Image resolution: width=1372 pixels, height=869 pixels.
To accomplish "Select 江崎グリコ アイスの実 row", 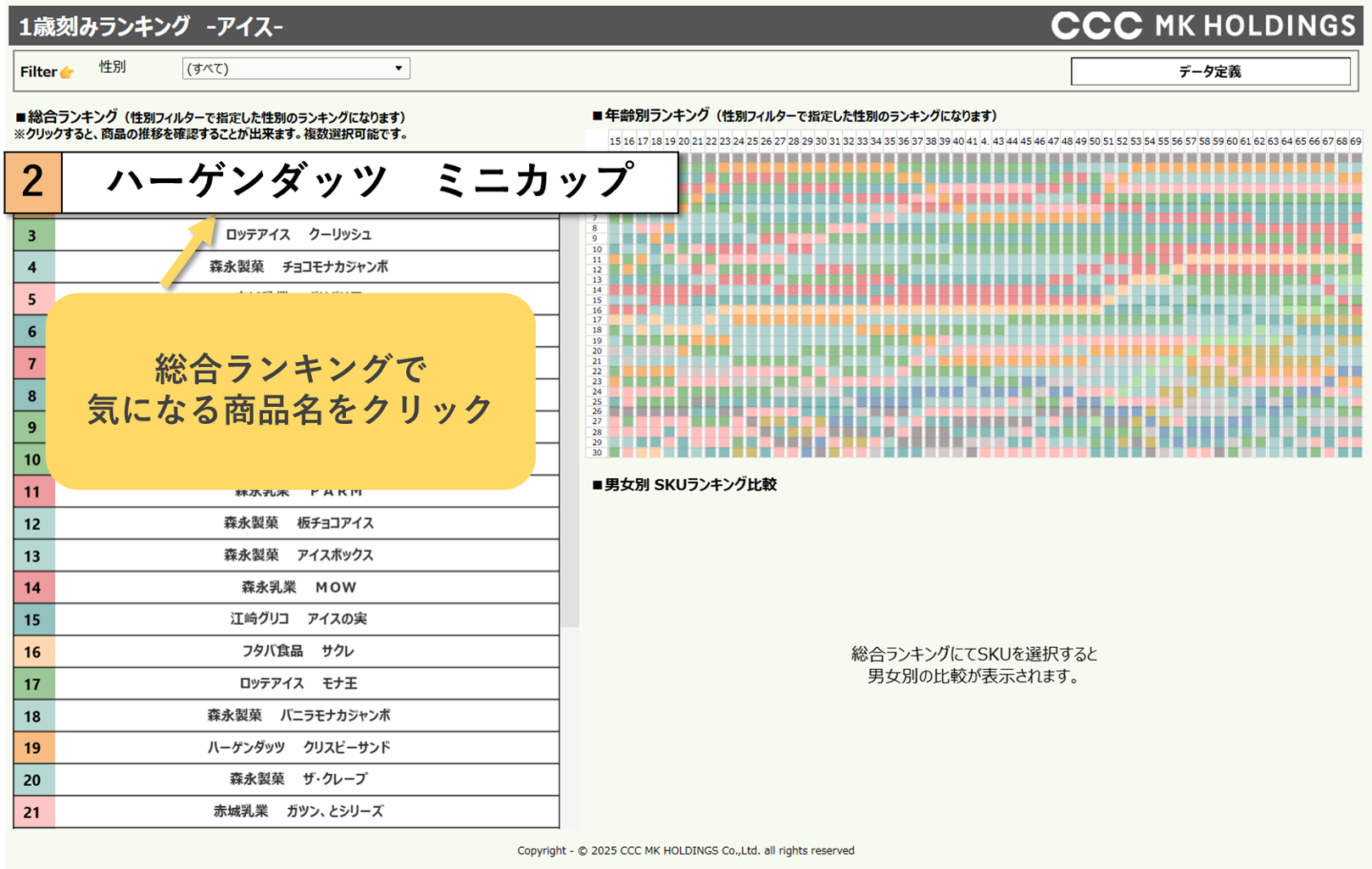I will [x=306, y=619].
